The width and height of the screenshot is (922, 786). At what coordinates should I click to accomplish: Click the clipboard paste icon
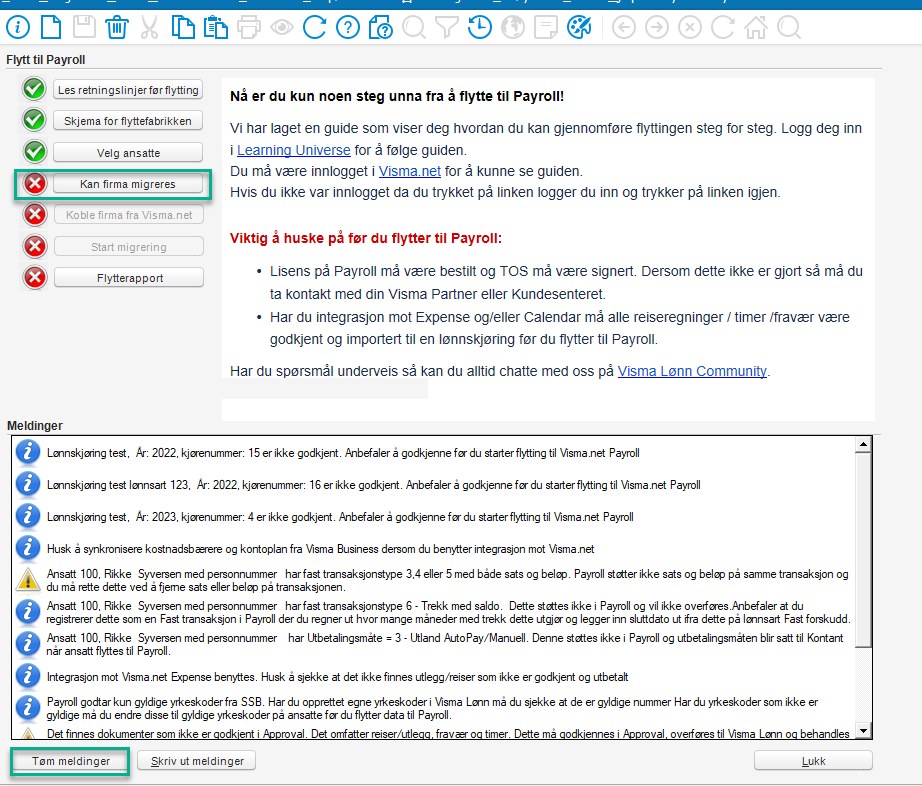click(216, 27)
